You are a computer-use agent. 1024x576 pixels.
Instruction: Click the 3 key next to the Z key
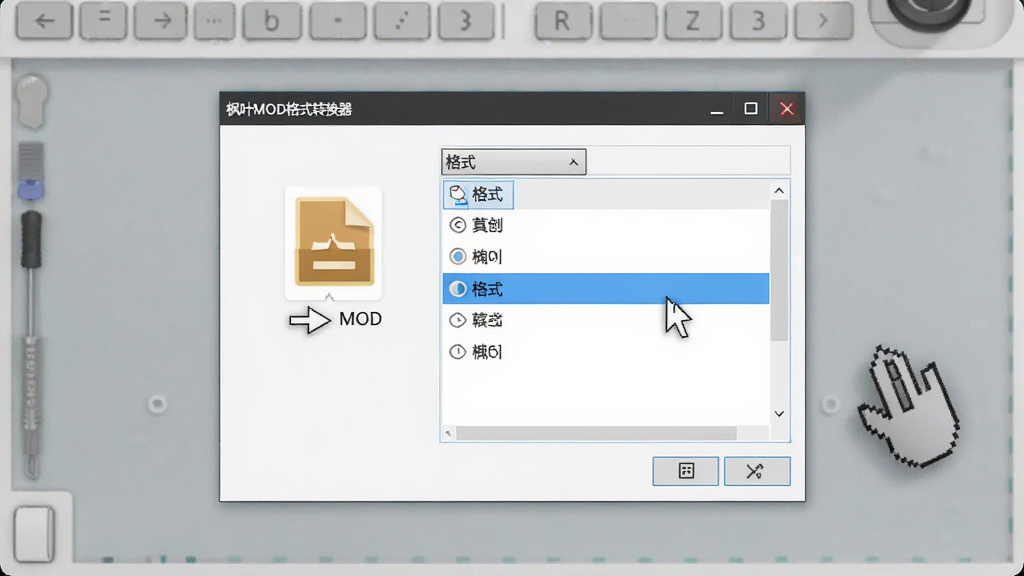pos(758,21)
